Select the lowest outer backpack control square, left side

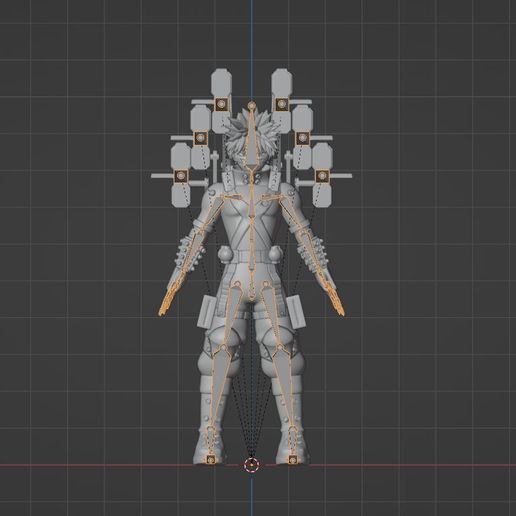(181, 176)
